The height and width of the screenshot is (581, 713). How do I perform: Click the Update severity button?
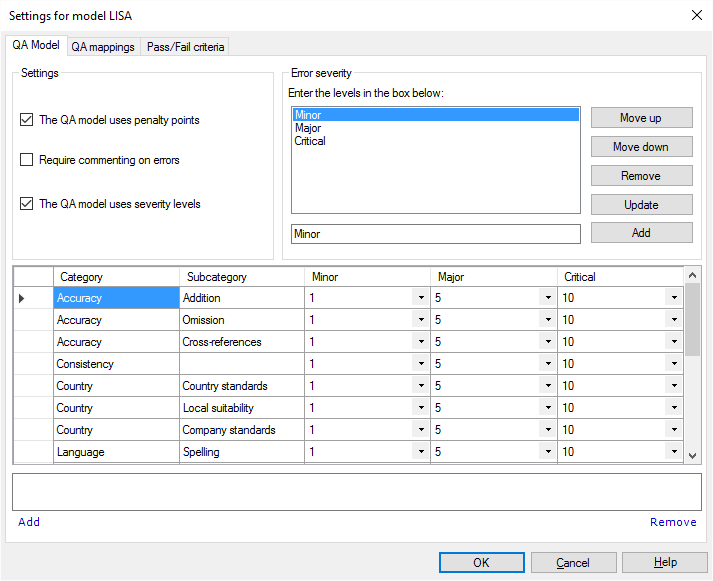(641, 205)
